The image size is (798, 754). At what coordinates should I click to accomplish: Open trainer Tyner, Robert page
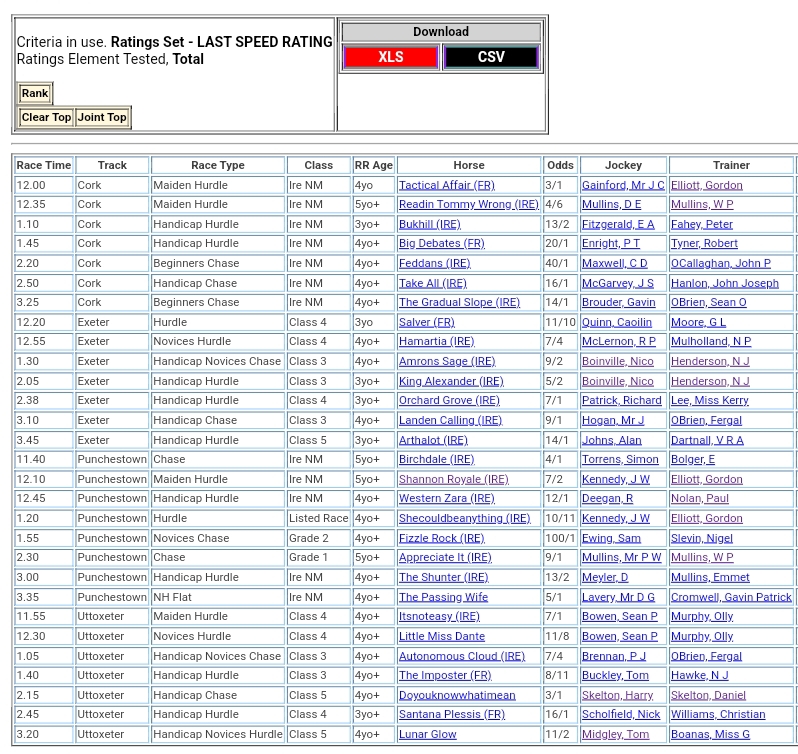tap(704, 244)
